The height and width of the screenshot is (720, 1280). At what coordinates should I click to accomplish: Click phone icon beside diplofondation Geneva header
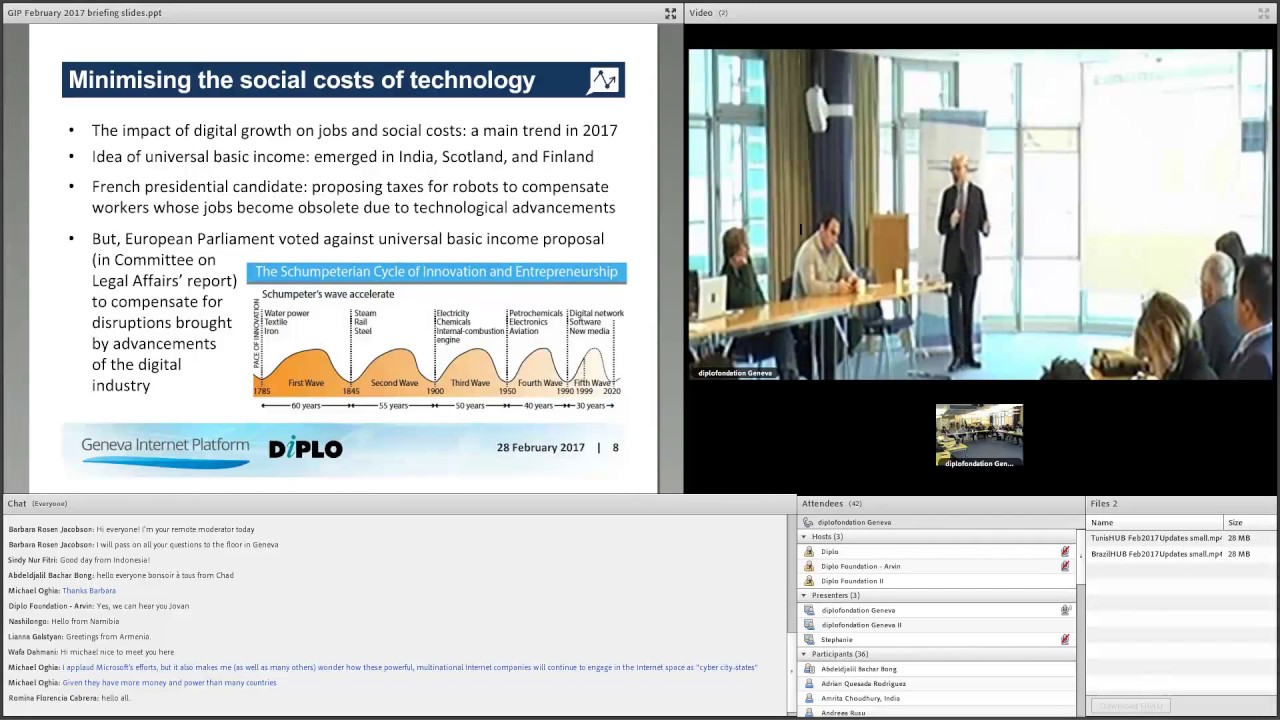point(808,522)
